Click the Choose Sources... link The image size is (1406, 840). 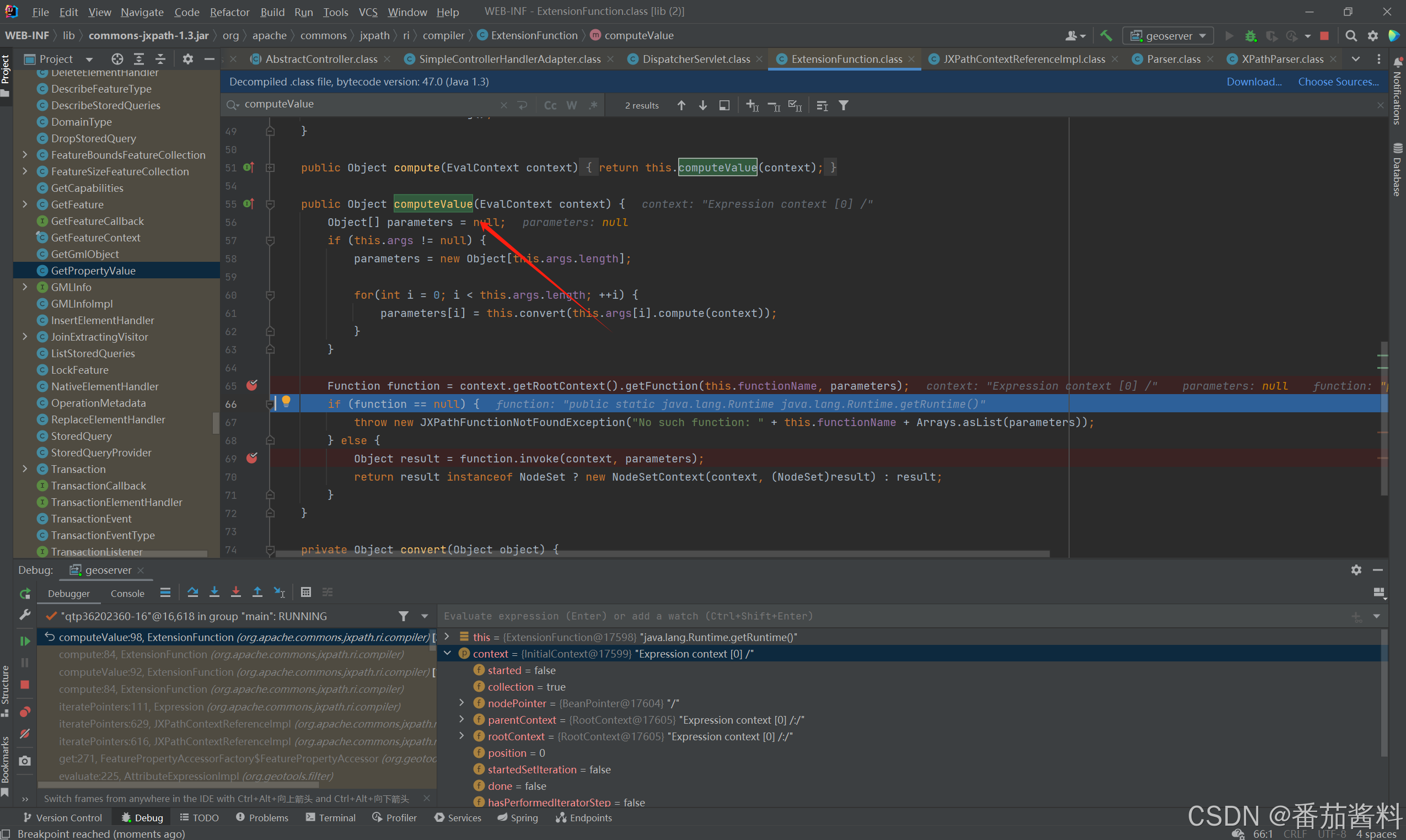click(x=1338, y=82)
